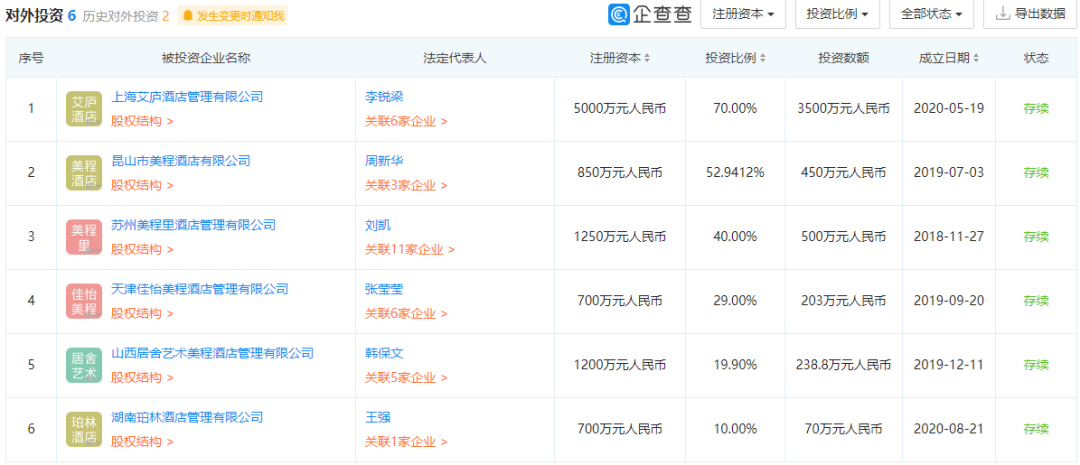Open 天津佳怡美程酒店管理有限公司 company link

(200, 289)
